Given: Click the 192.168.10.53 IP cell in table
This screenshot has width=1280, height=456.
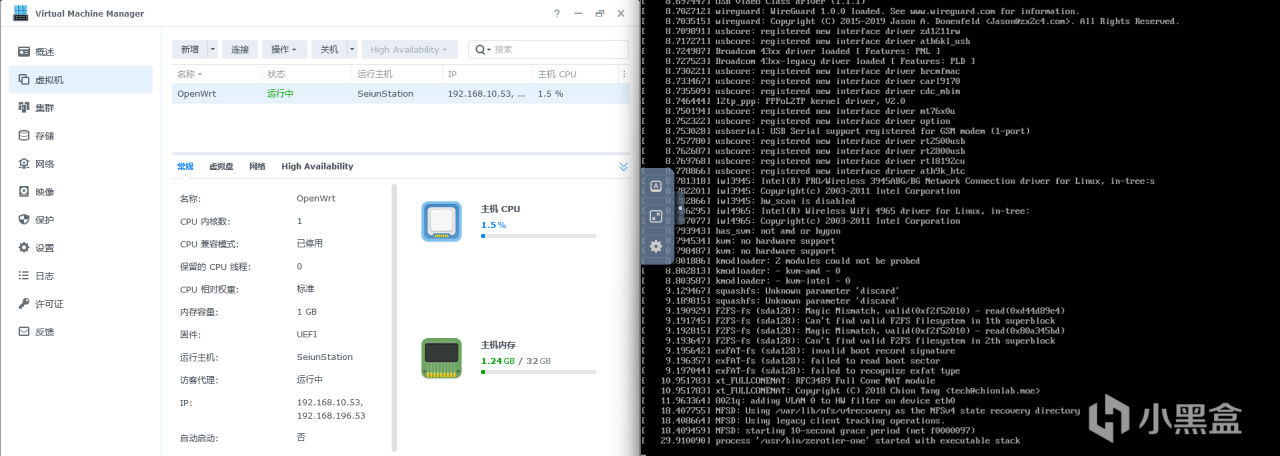Looking at the screenshot, I should click(486, 93).
